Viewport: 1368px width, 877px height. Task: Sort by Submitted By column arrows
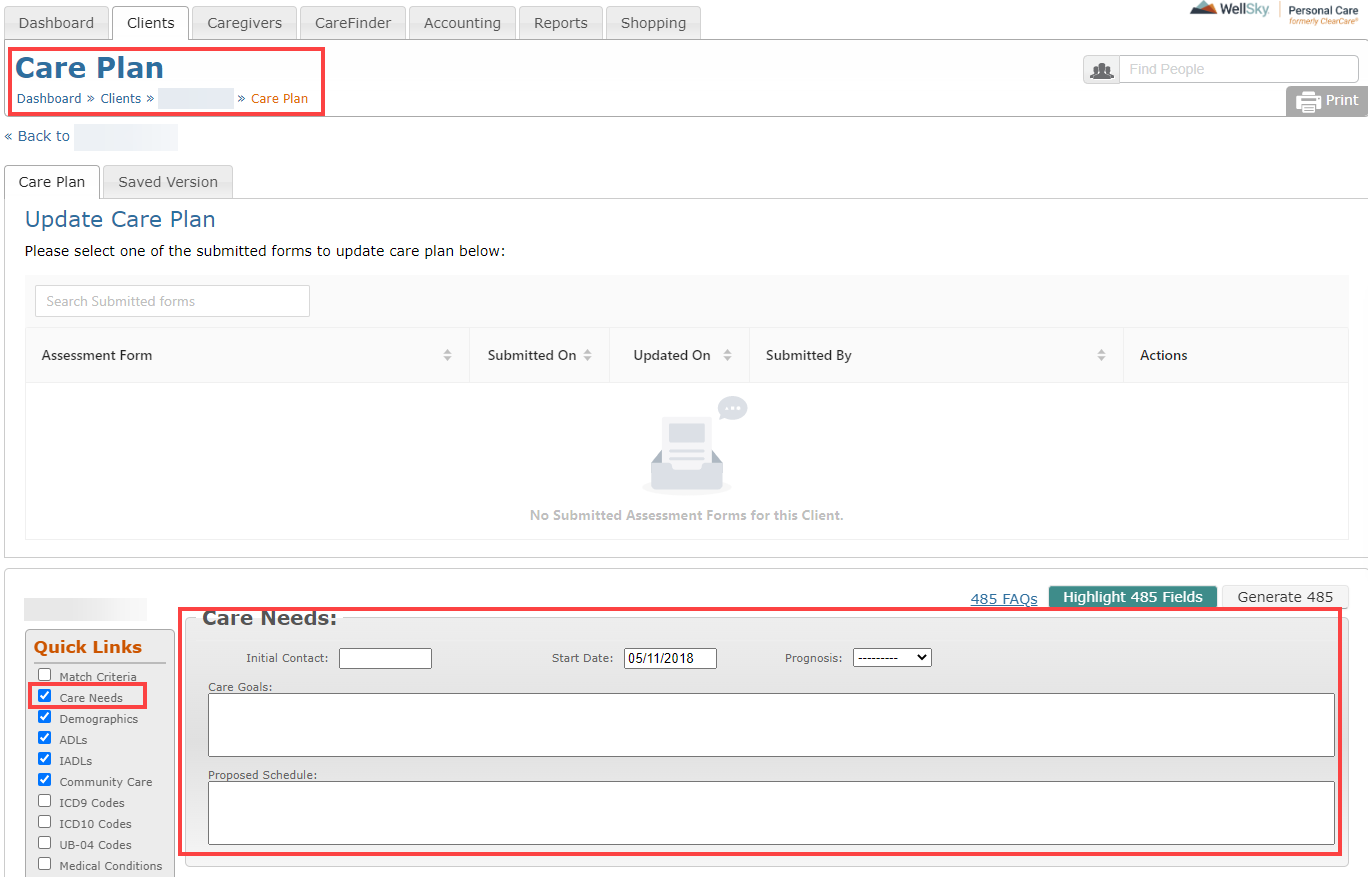[1101, 355]
